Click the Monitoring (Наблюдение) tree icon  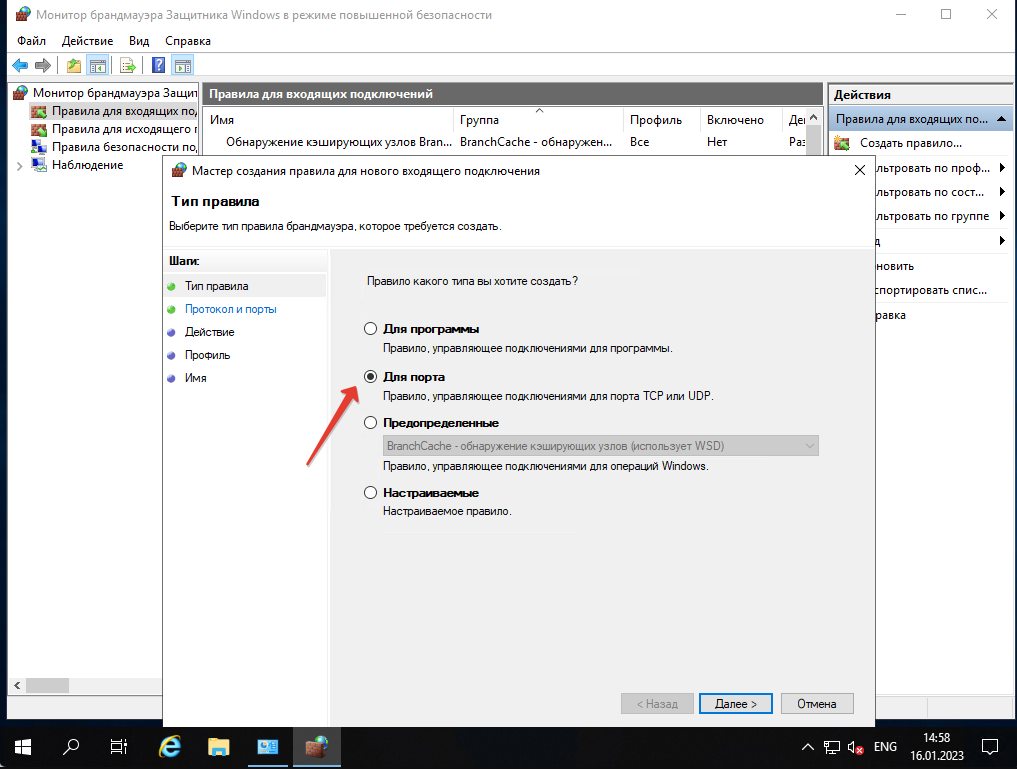coord(39,165)
